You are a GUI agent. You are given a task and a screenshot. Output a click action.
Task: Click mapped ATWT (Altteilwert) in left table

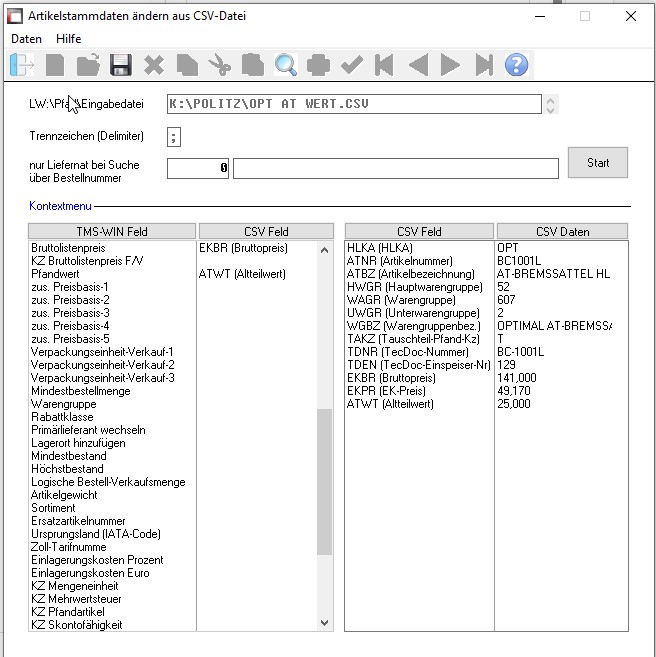(242, 274)
